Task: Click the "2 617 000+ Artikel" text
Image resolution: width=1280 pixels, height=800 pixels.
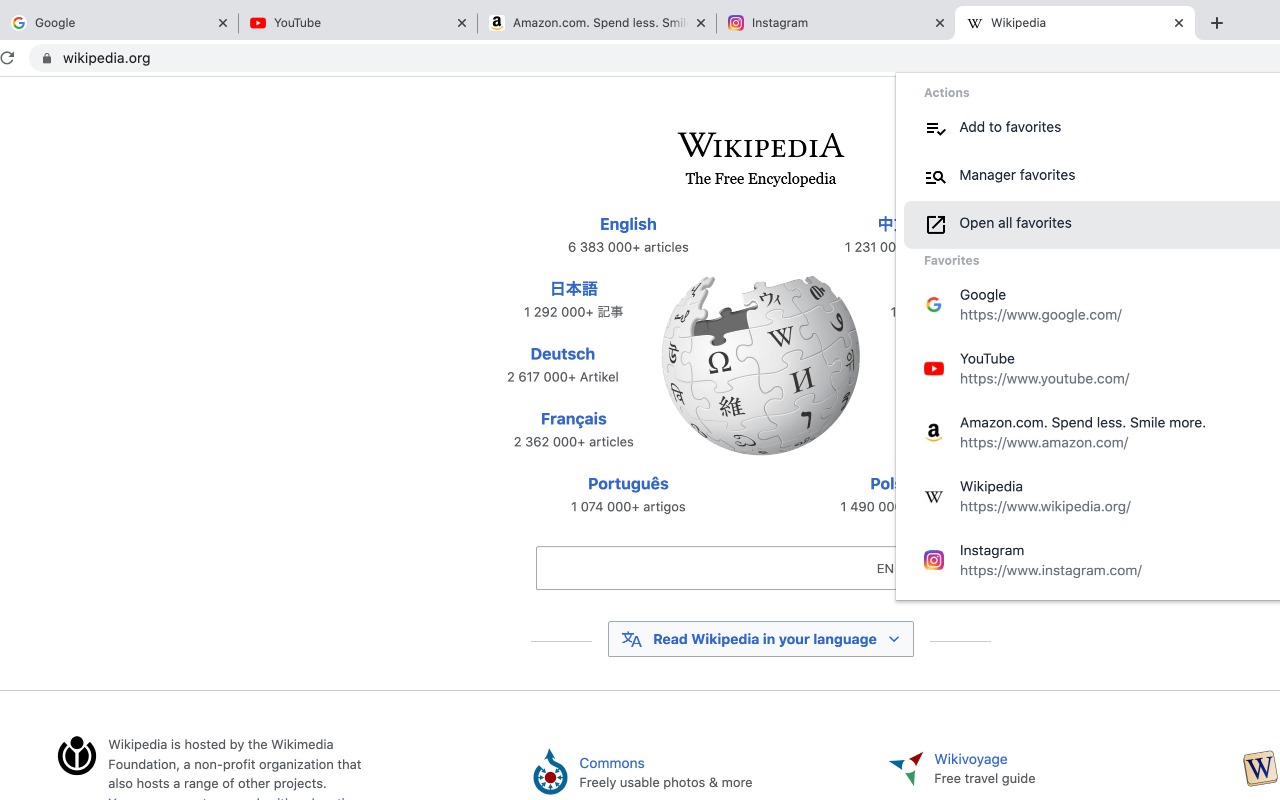Action: pos(563,377)
